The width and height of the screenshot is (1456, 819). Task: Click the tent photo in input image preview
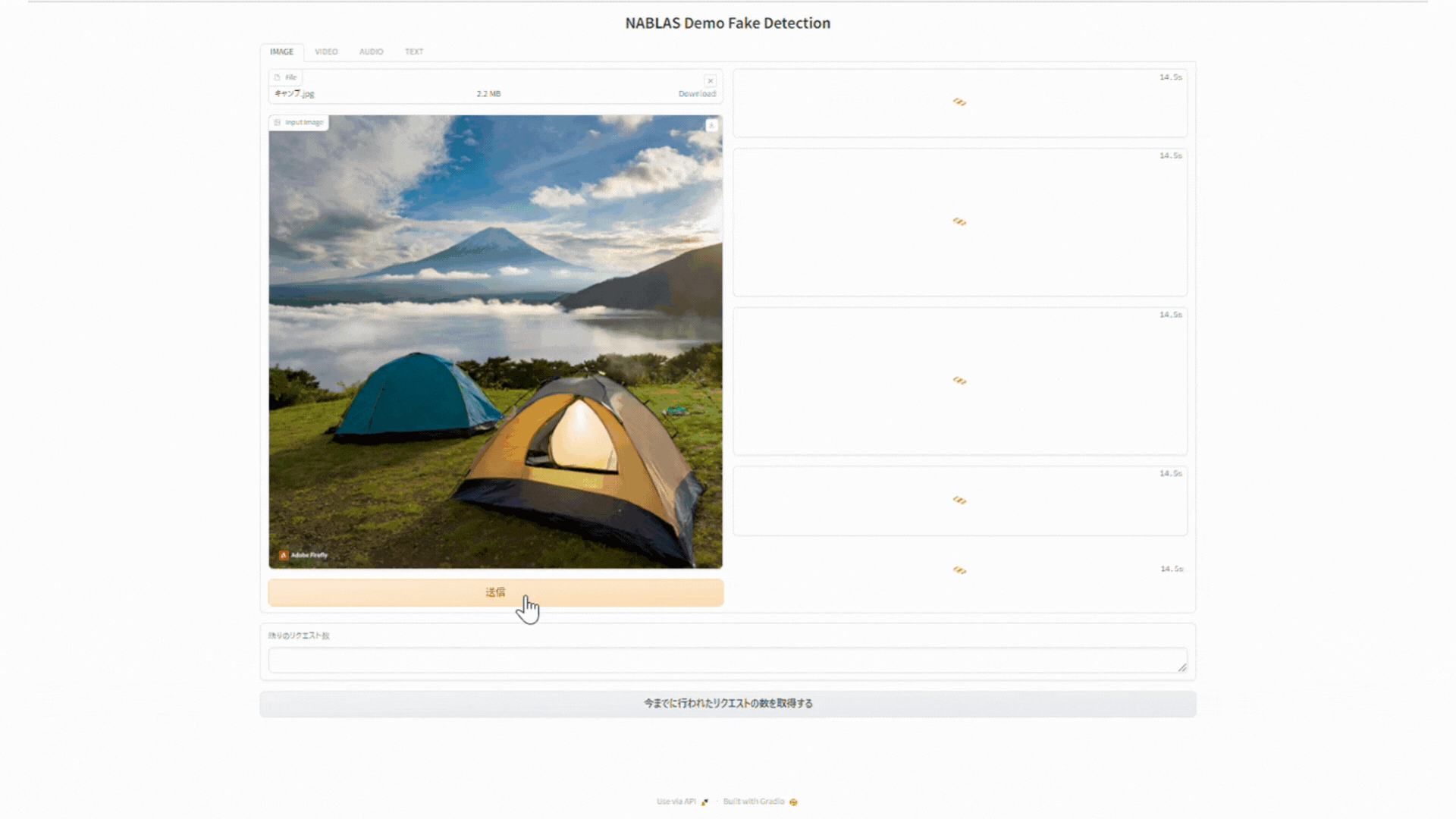coord(495,341)
